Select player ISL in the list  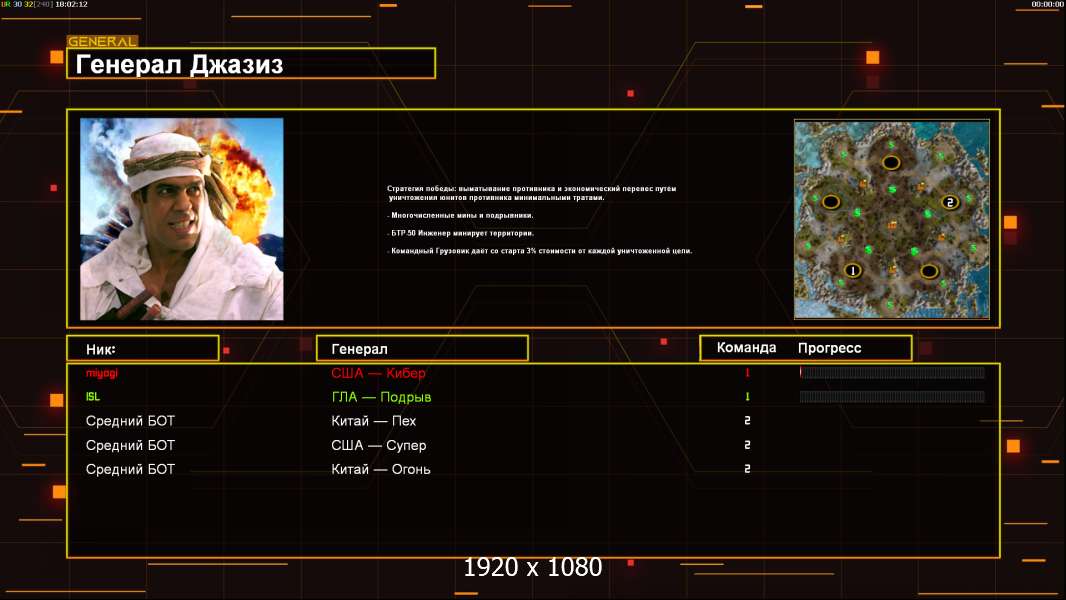(93, 397)
